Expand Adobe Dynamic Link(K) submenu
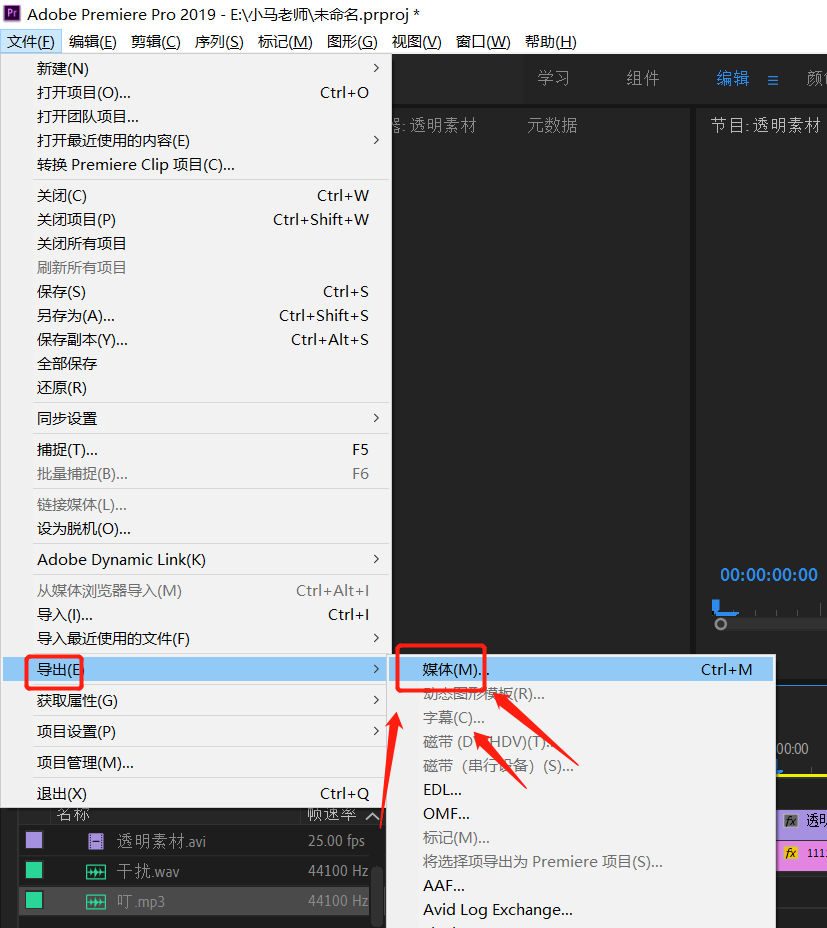 pos(196,559)
